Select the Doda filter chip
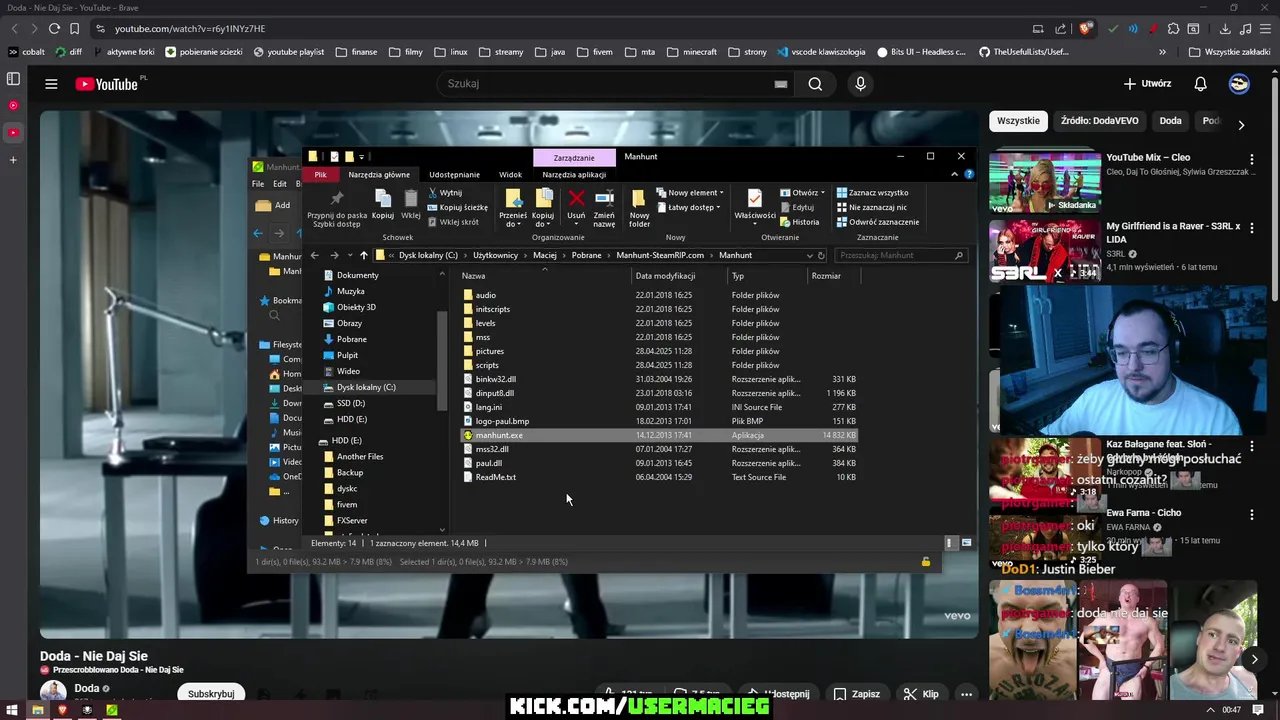Viewport: 1280px width, 720px height. click(1170, 121)
